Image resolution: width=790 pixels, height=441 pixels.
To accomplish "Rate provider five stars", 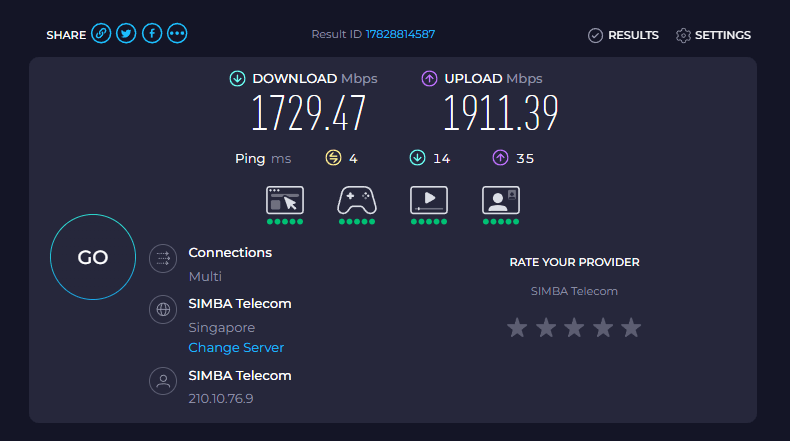I will (631, 328).
